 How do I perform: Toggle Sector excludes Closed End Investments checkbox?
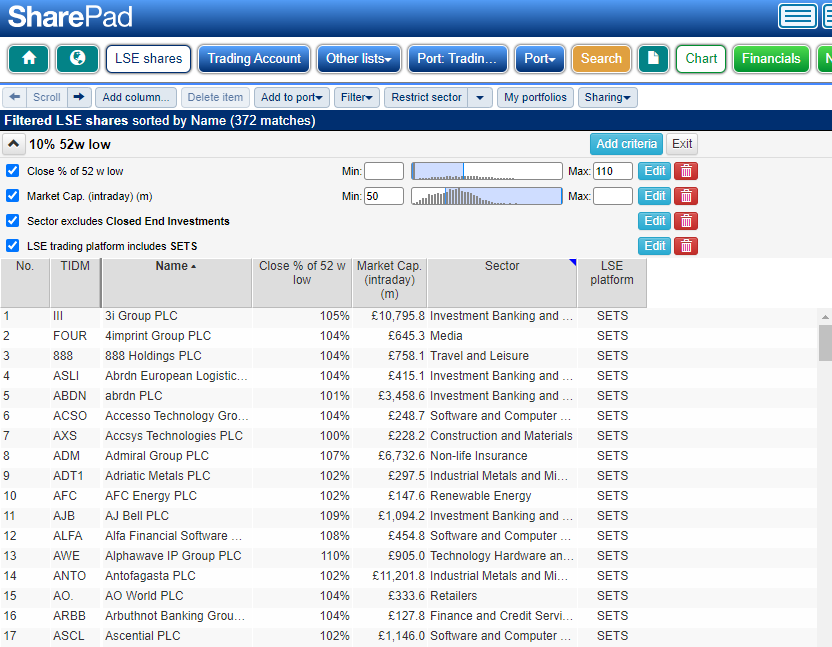pyautogui.click(x=13, y=221)
